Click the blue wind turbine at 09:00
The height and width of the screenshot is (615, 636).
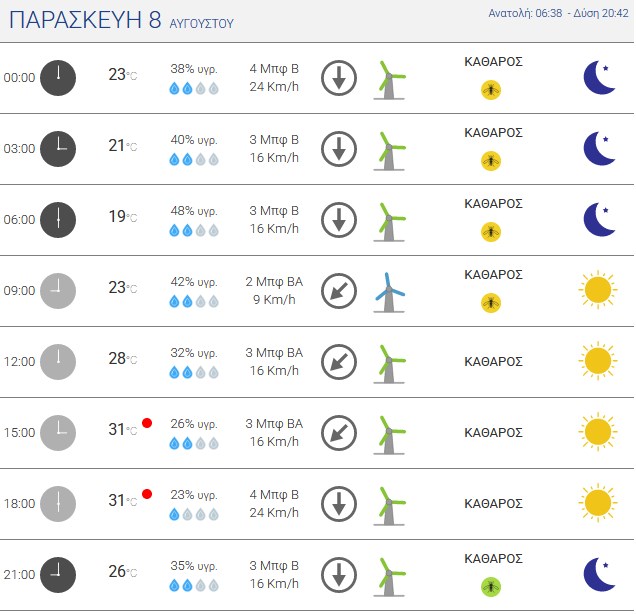[x=389, y=292]
